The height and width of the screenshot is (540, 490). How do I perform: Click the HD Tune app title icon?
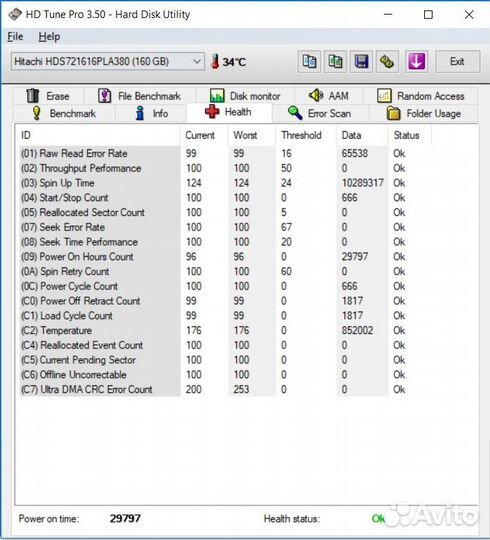(15, 14)
